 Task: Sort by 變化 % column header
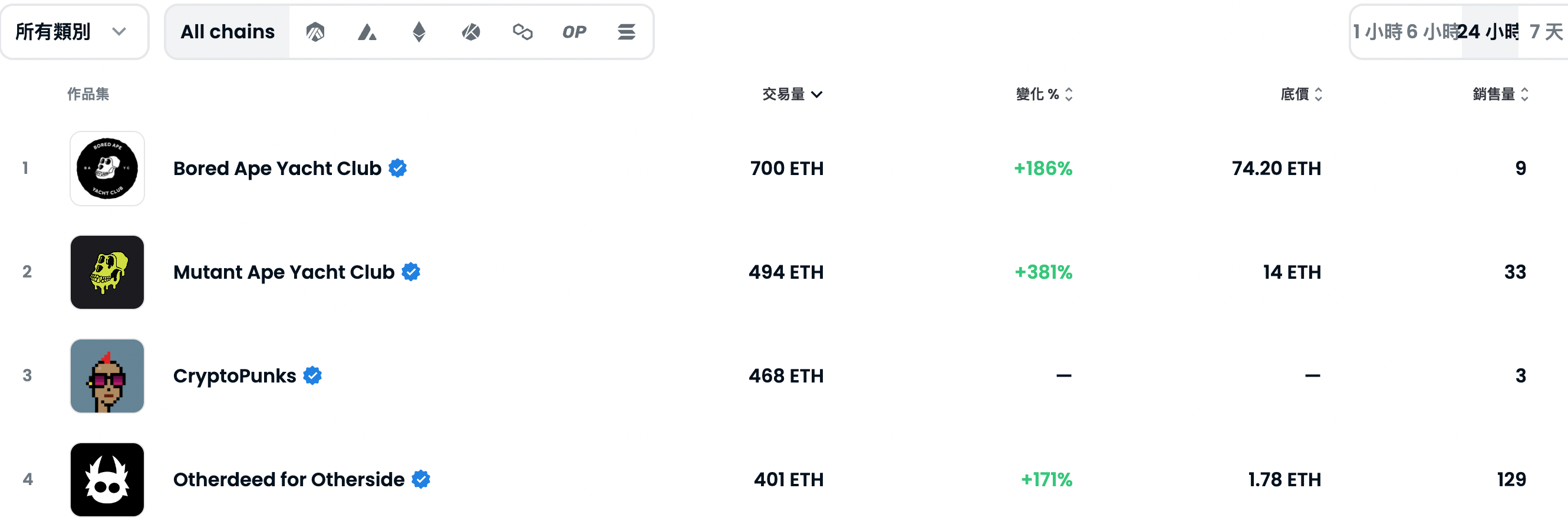click(1044, 94)
